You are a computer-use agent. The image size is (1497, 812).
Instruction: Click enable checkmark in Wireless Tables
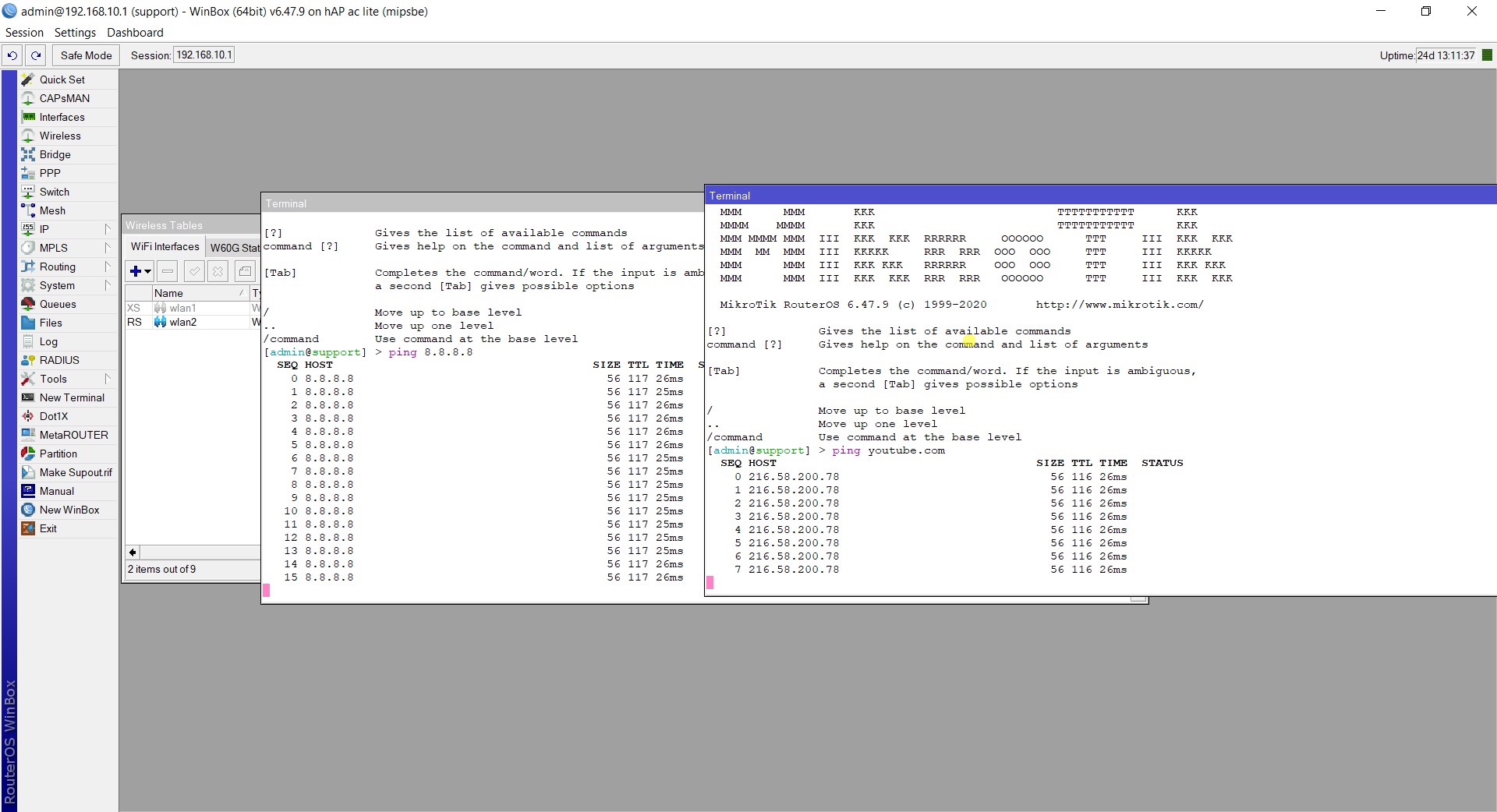pyautogui.click(x=195, y=271)
